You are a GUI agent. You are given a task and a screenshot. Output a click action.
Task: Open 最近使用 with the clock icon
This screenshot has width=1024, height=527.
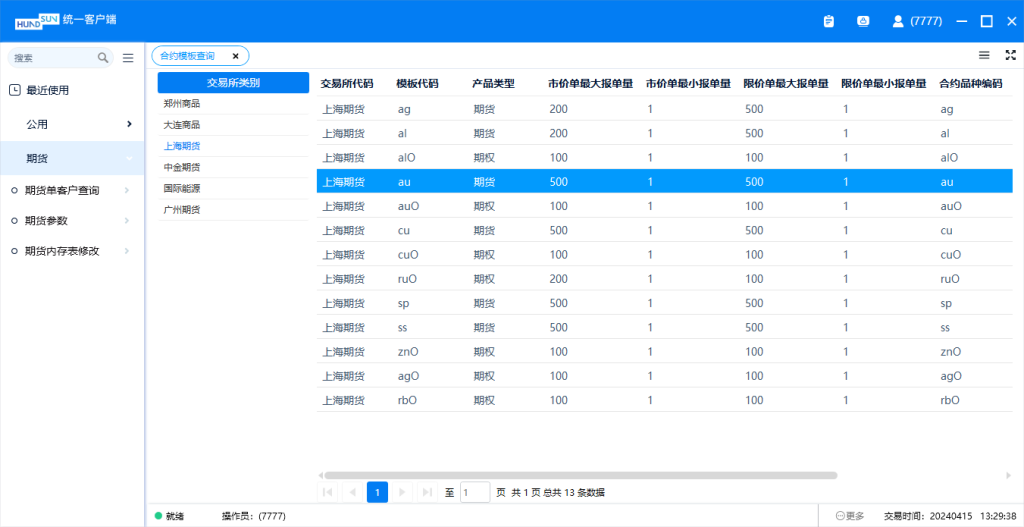47,90
